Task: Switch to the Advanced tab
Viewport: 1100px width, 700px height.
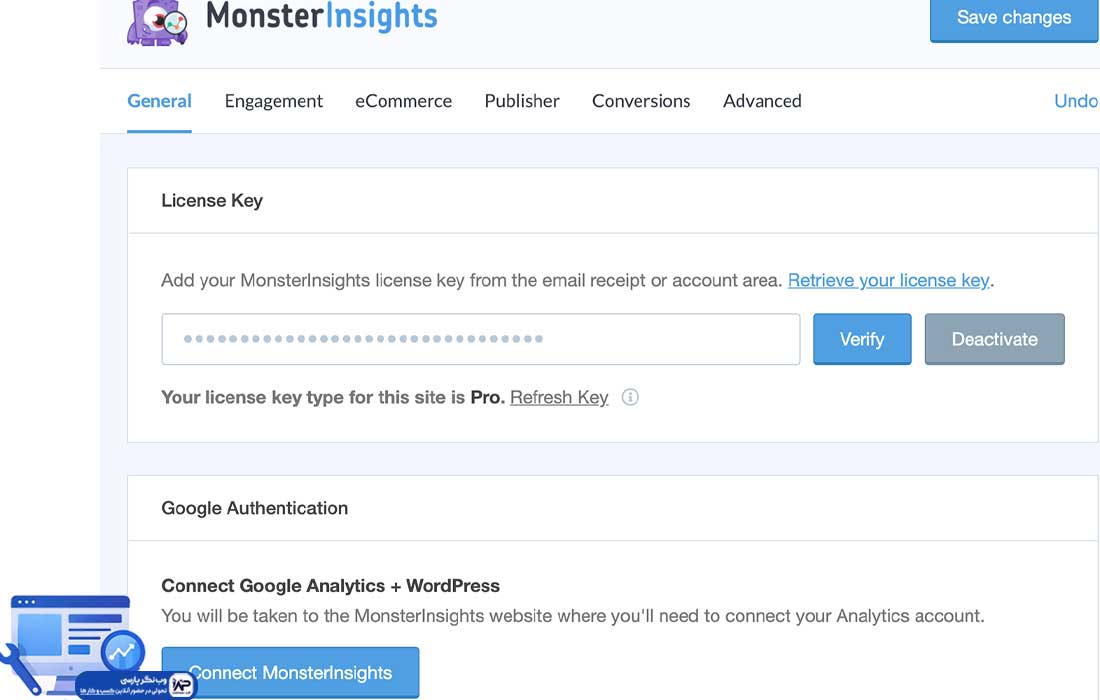Action: pos(762,101)
